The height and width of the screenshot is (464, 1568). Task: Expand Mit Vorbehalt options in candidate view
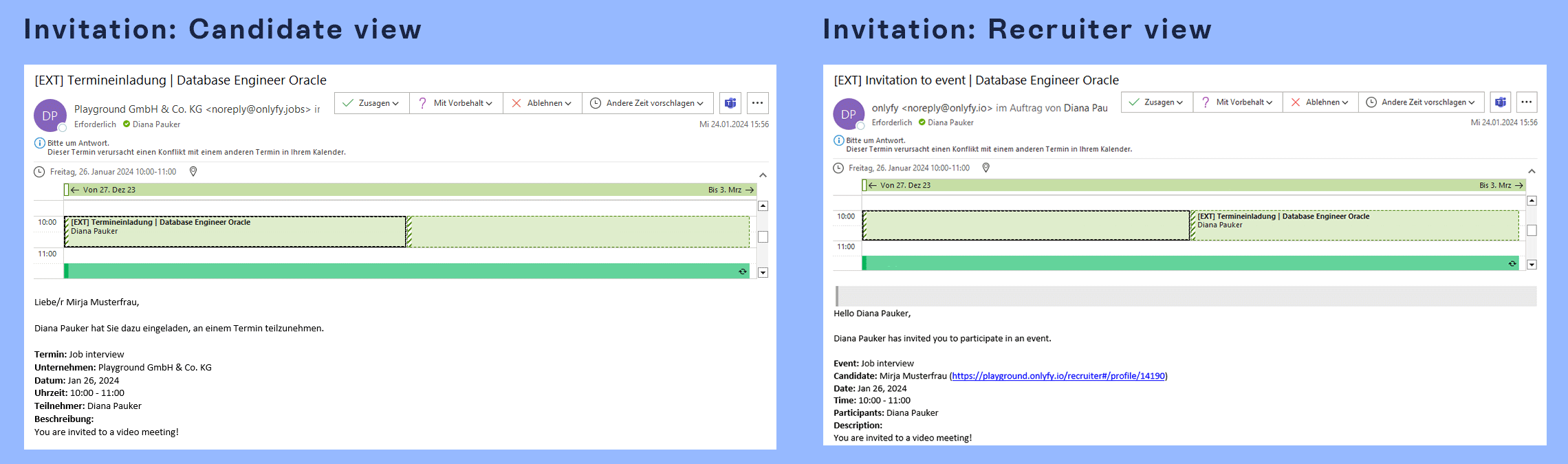click(x=457, y=103)
